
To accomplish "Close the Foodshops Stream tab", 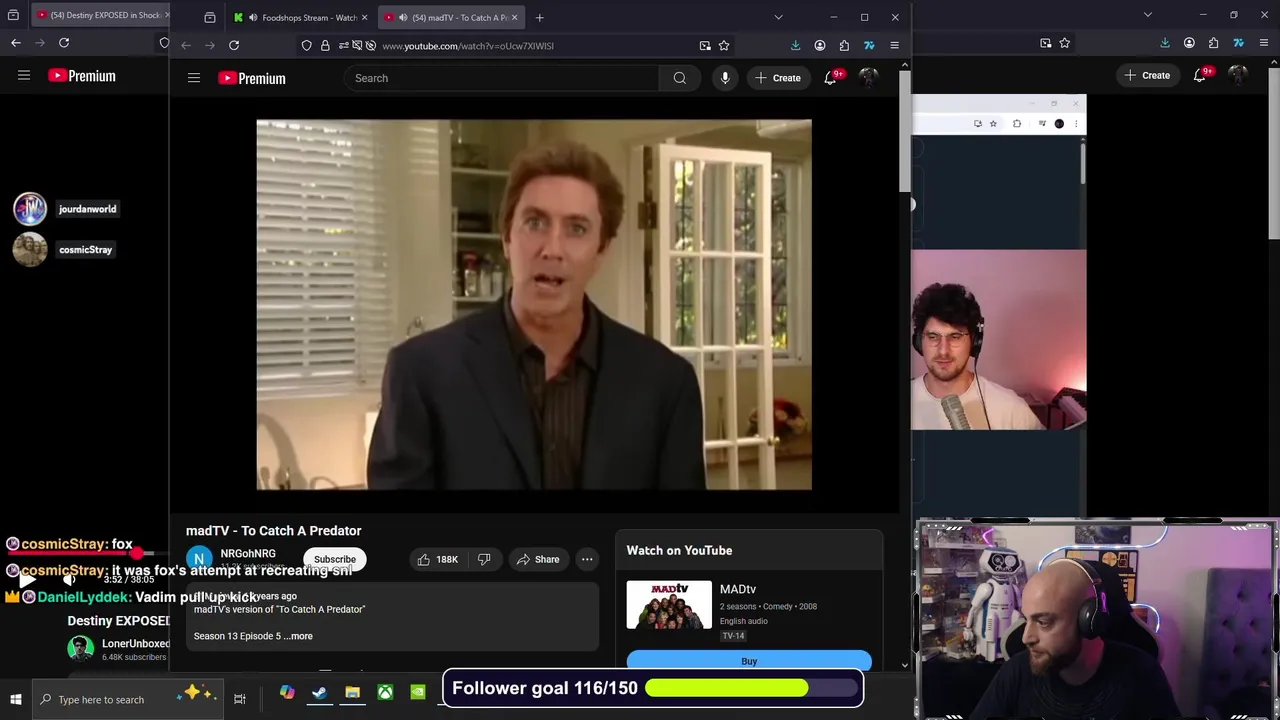I will [x=364, y=17].
